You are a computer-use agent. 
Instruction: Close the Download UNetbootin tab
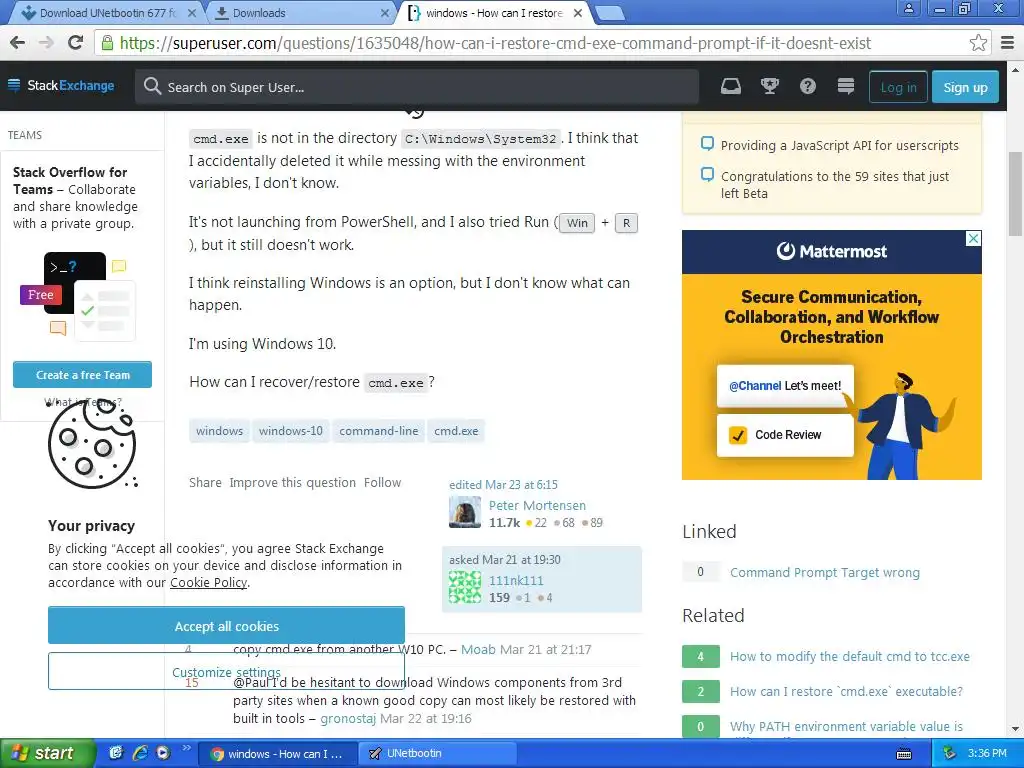pyautogui.click(x=191, y=13)
